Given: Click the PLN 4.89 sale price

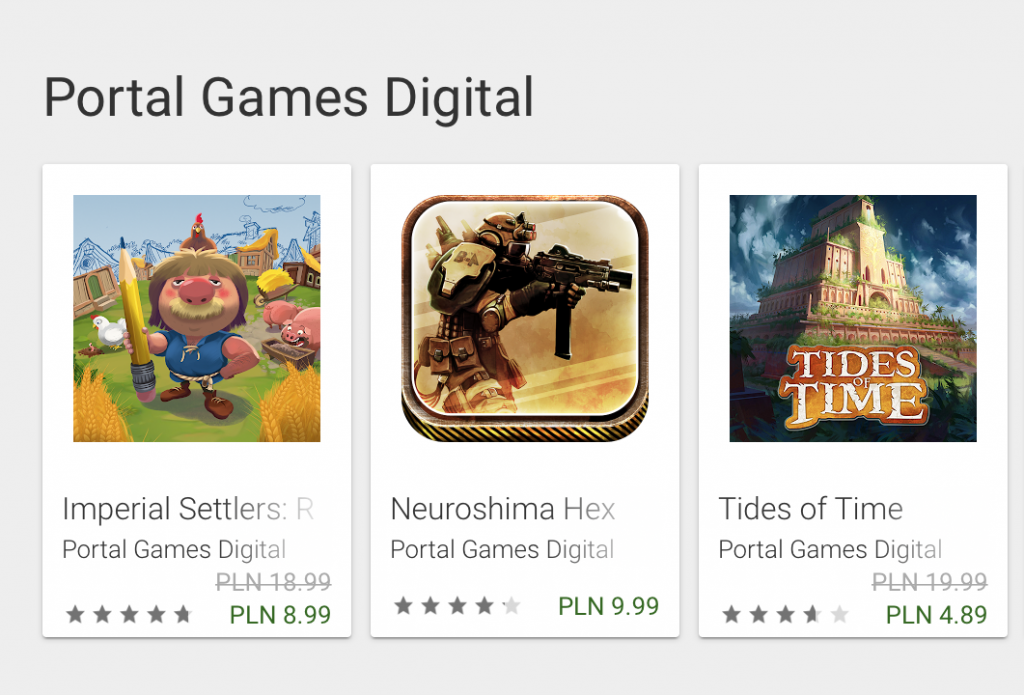Looking at the screenshot, I should click(x=936, y=614).
